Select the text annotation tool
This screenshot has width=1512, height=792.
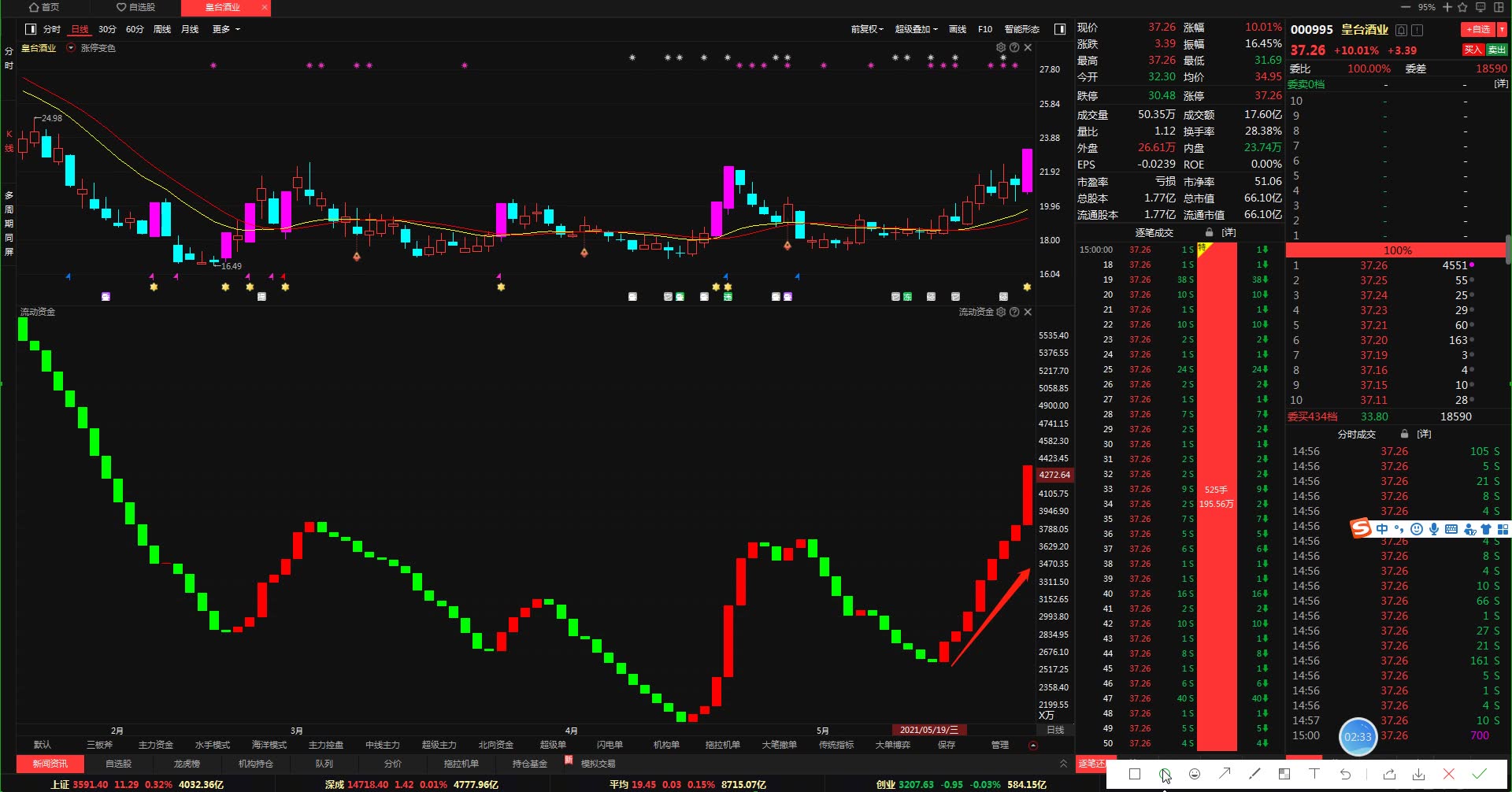pos(1314,774)
